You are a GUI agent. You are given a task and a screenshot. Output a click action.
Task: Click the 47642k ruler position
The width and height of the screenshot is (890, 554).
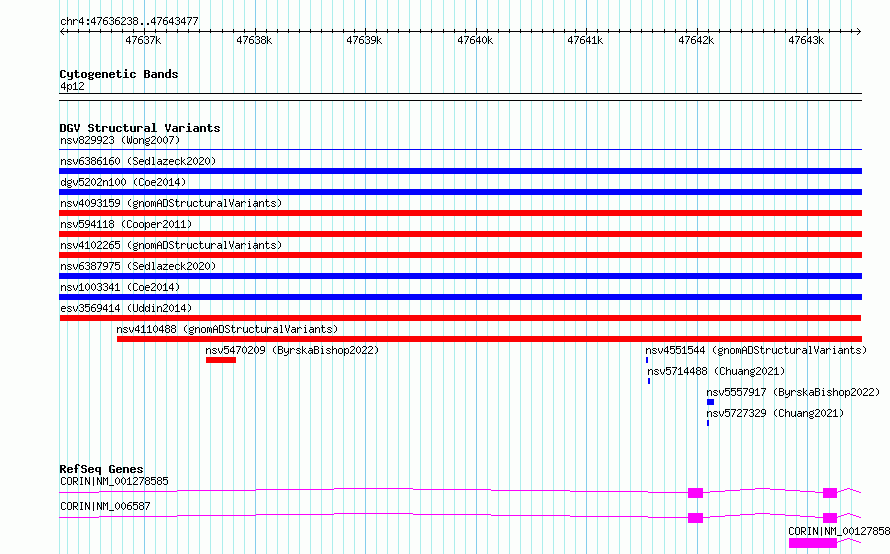696,40
